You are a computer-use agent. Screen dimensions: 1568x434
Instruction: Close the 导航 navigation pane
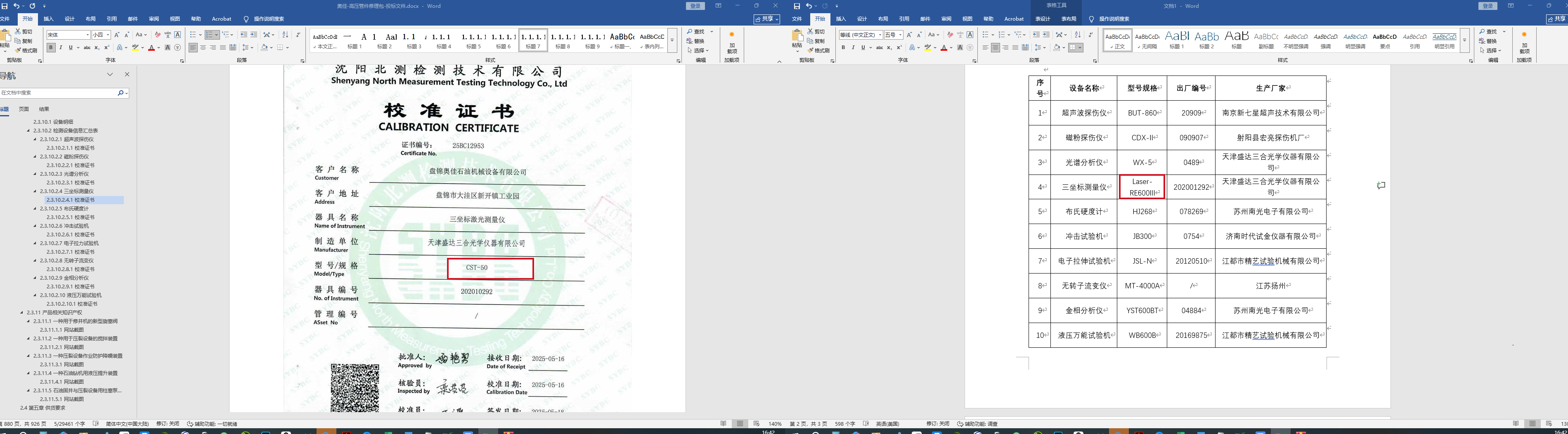coord(127,74)
